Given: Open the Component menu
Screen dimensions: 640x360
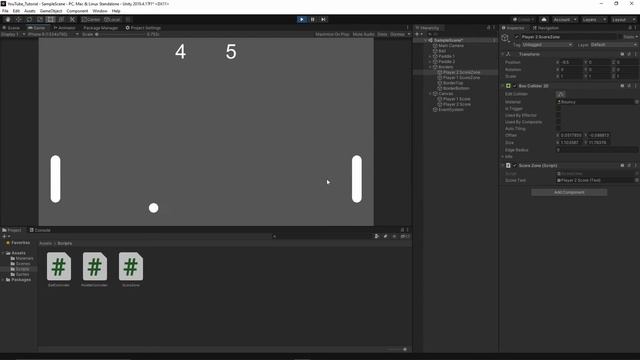Looking at the screenshot, I should [x=77, y=11].
